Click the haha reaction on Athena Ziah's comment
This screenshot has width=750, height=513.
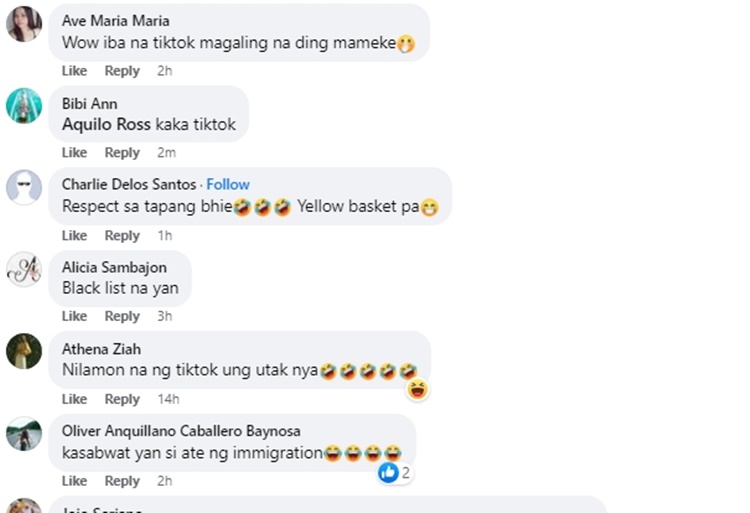tap(417, 389)
